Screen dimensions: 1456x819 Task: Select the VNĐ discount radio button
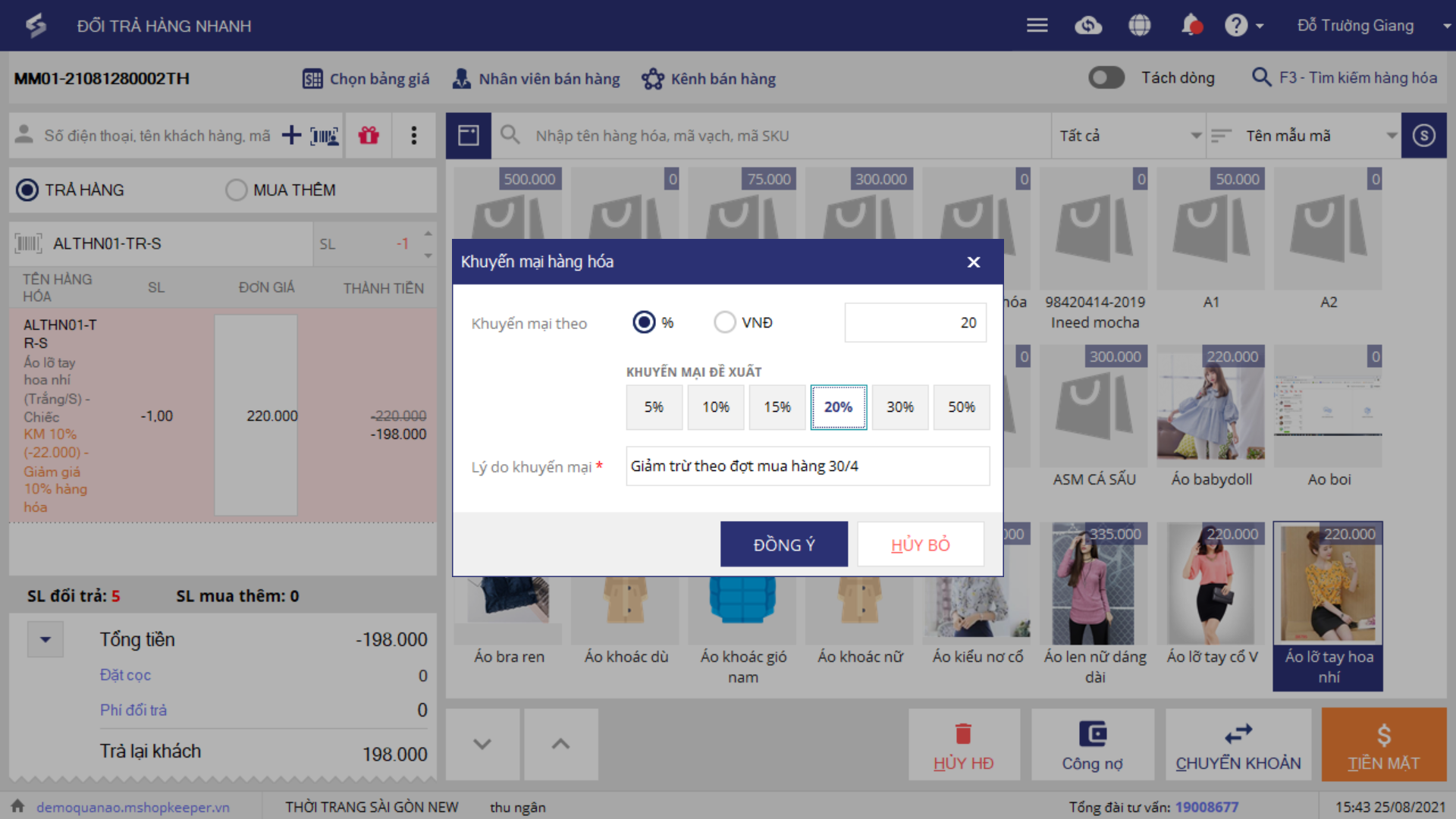[x=725, y=322]
